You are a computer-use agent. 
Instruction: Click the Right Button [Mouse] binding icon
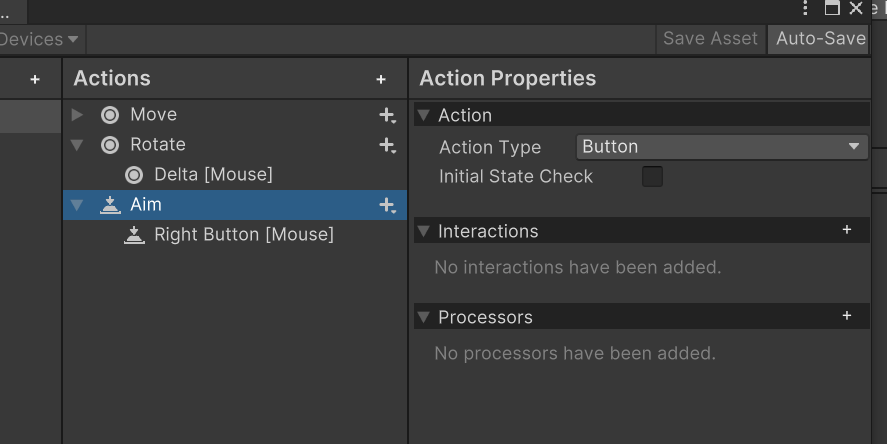click(x=134, y=235)
